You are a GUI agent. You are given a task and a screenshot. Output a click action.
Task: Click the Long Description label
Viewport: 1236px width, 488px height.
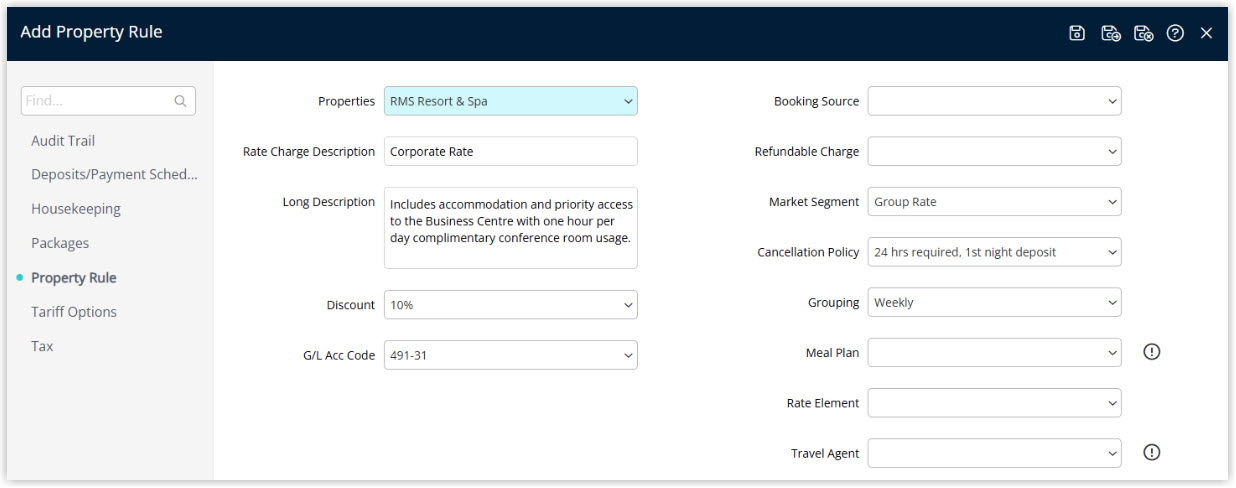(329, 202)
